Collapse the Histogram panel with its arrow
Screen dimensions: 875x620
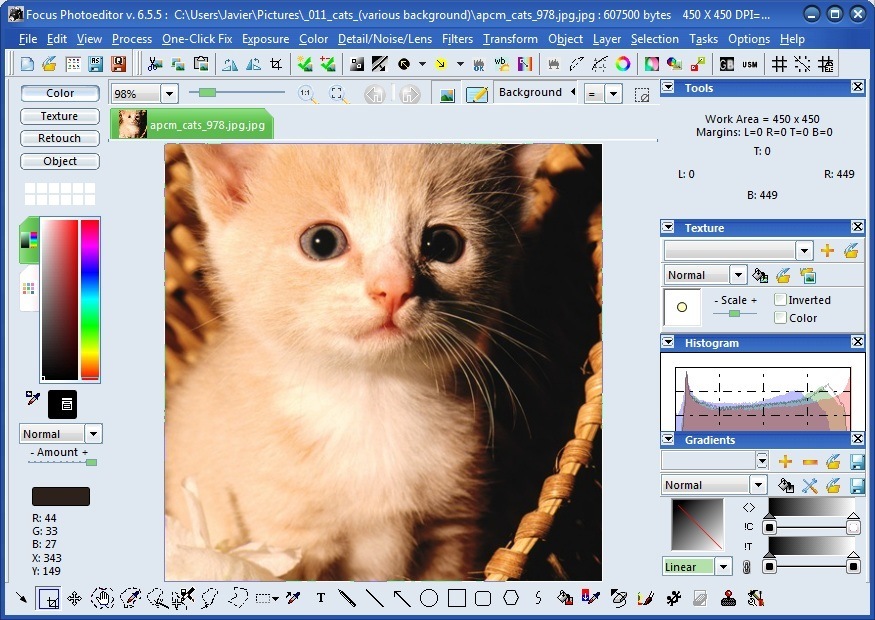tap(668, 342)
